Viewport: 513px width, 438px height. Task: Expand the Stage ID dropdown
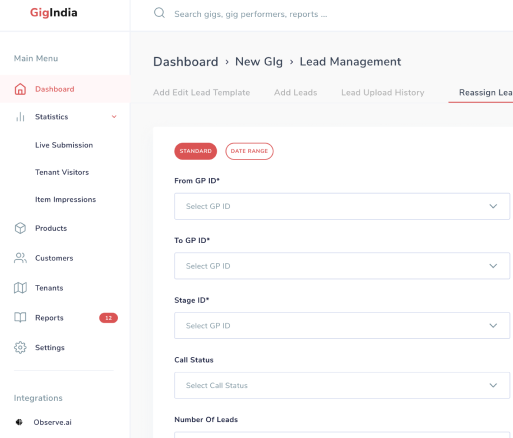[x=342, y=326]
